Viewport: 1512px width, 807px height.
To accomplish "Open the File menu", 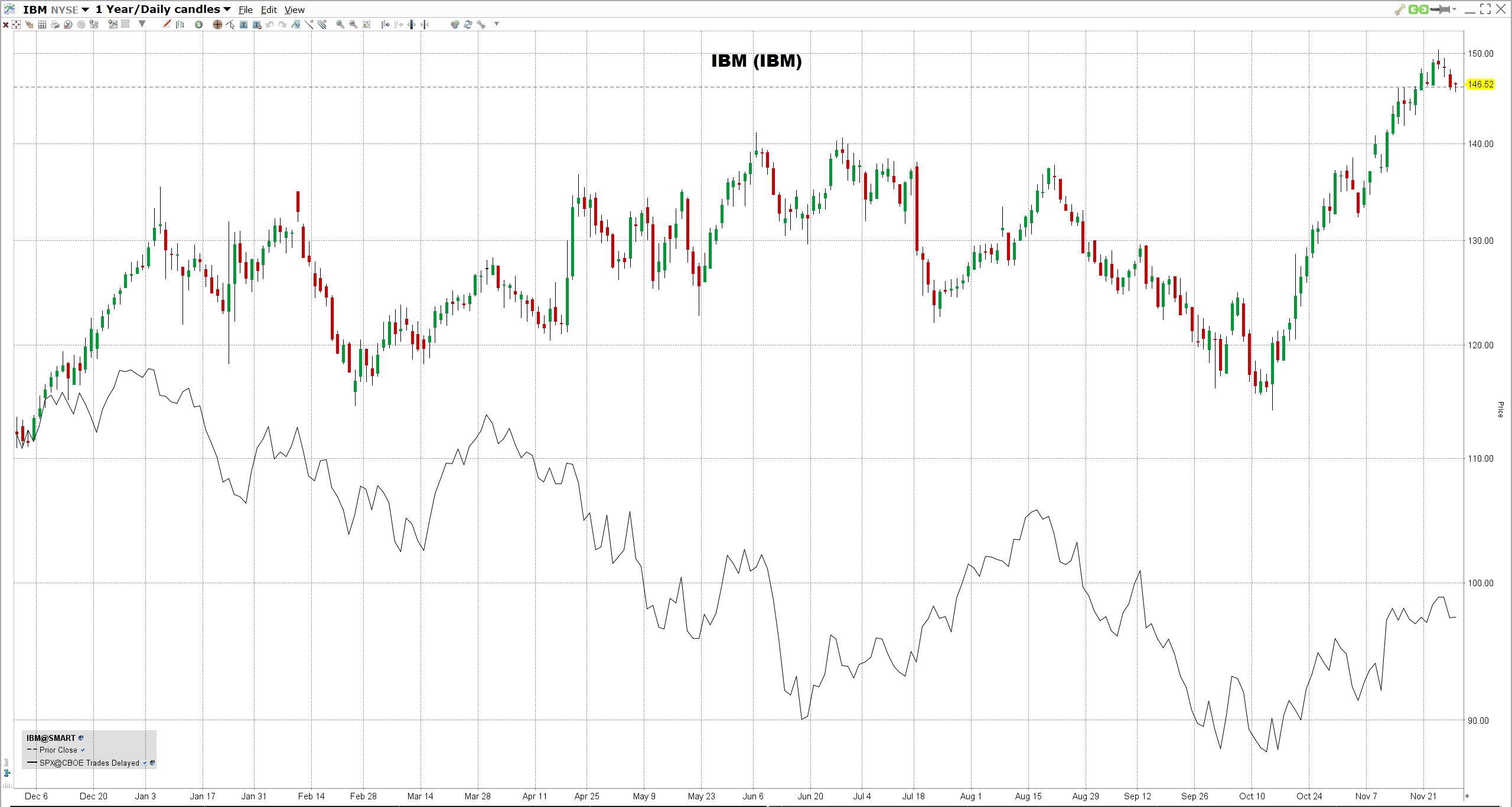I will click(x=245, y=9).
